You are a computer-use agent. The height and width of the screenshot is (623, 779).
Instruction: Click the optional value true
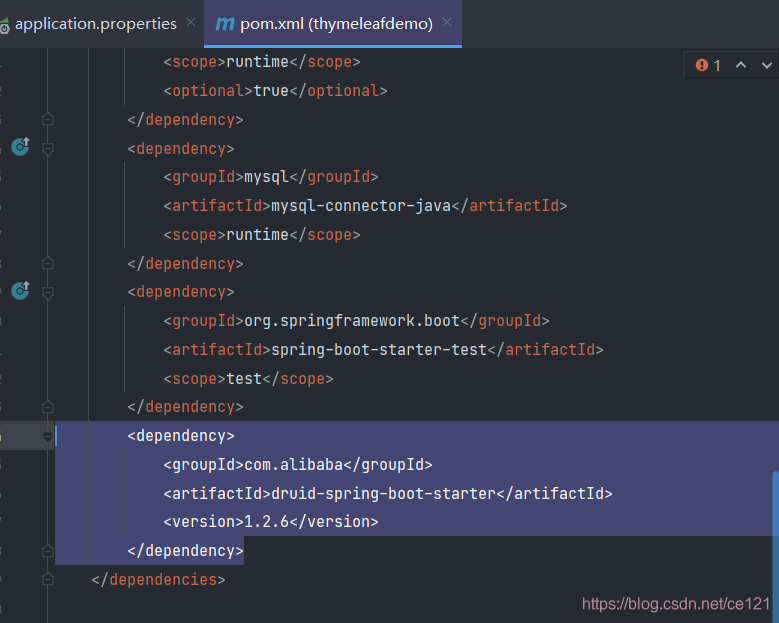tap(271, 91)
